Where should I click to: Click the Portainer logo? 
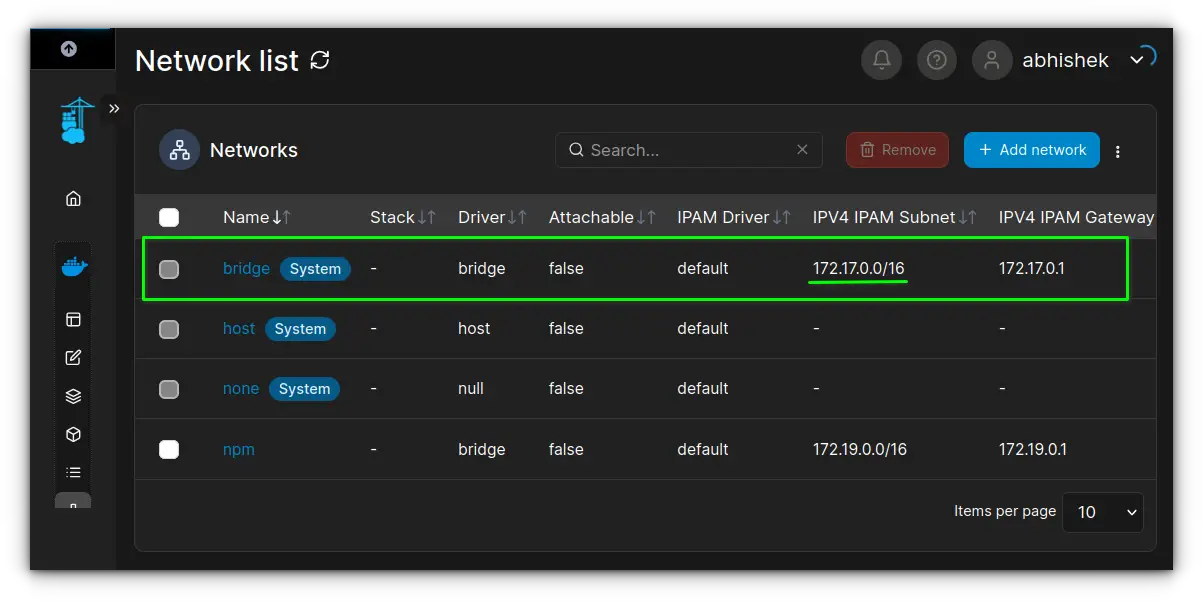pos(72,120)
